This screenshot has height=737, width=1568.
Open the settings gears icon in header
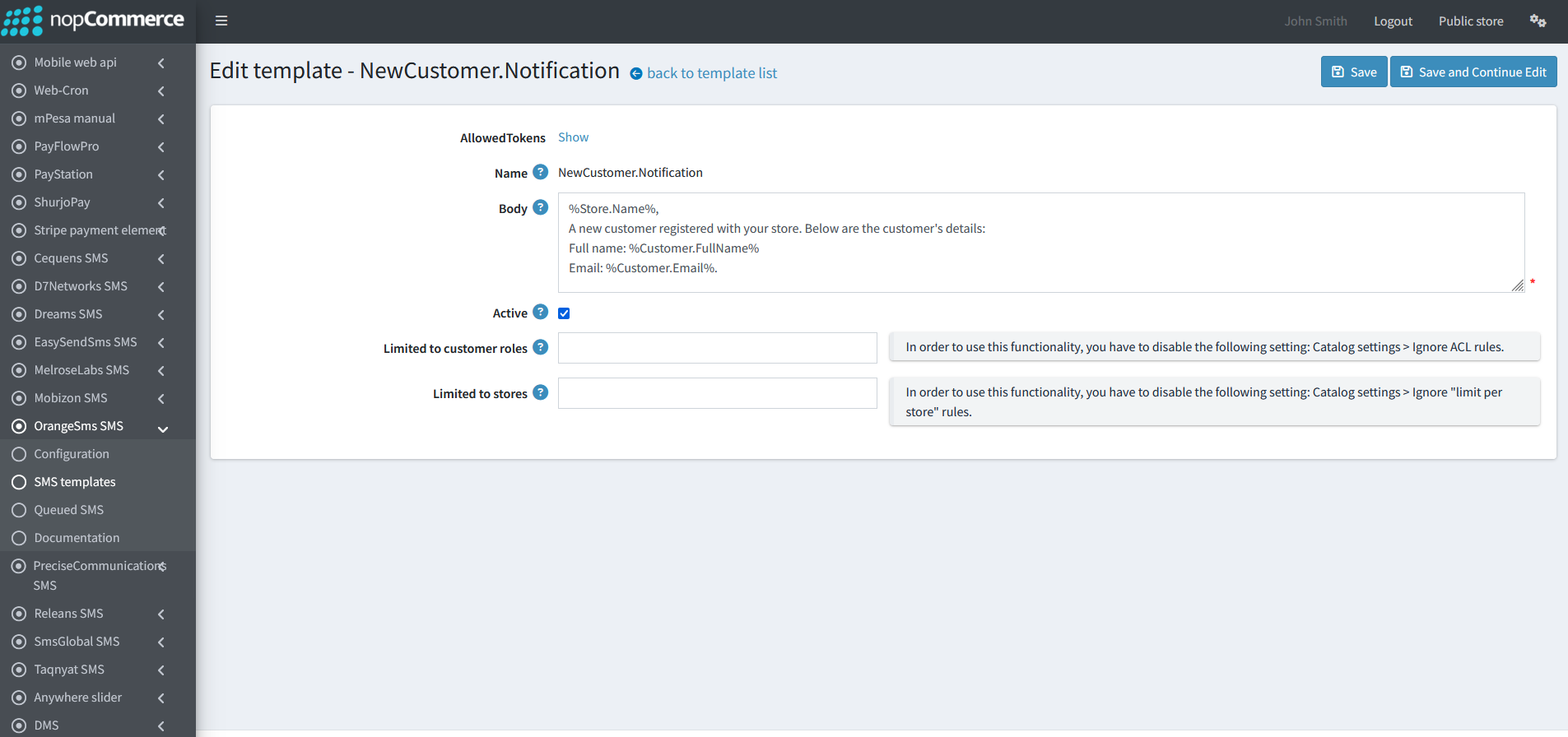click(1538, 21)
